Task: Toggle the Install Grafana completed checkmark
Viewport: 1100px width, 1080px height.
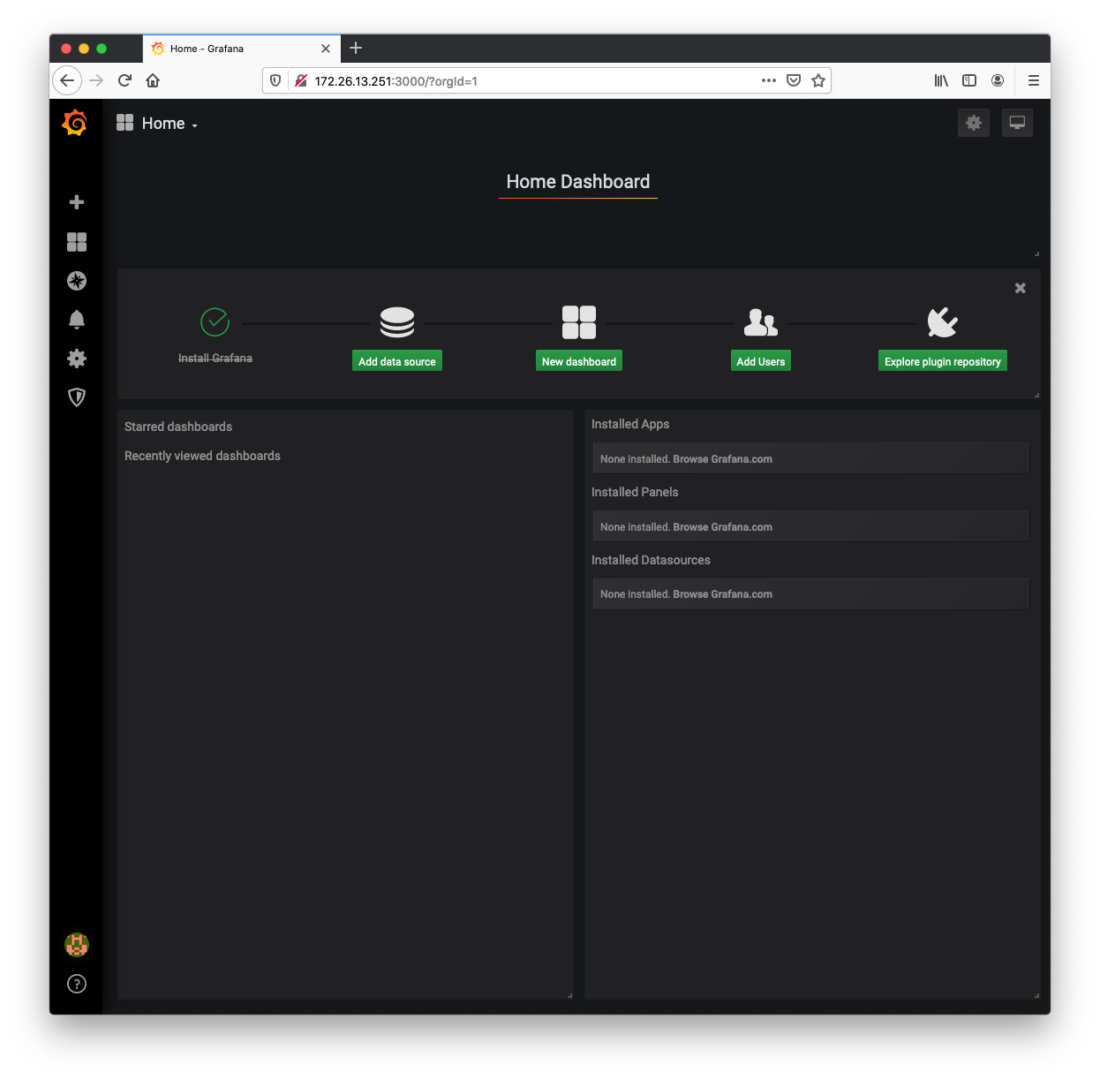Action: click(215, 321)
